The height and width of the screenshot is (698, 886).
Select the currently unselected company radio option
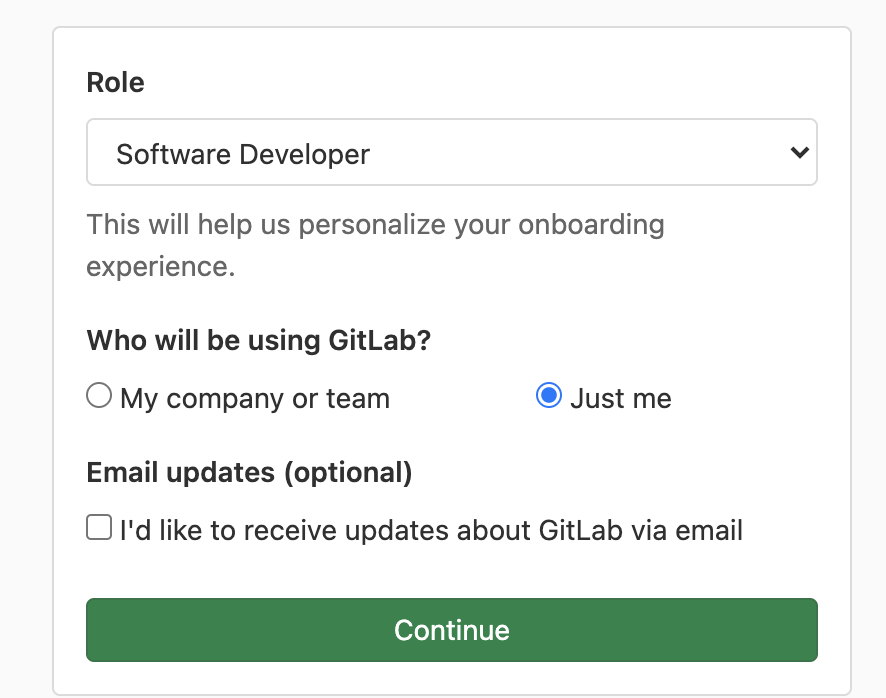pyautogui.click(x=98, y=396)
